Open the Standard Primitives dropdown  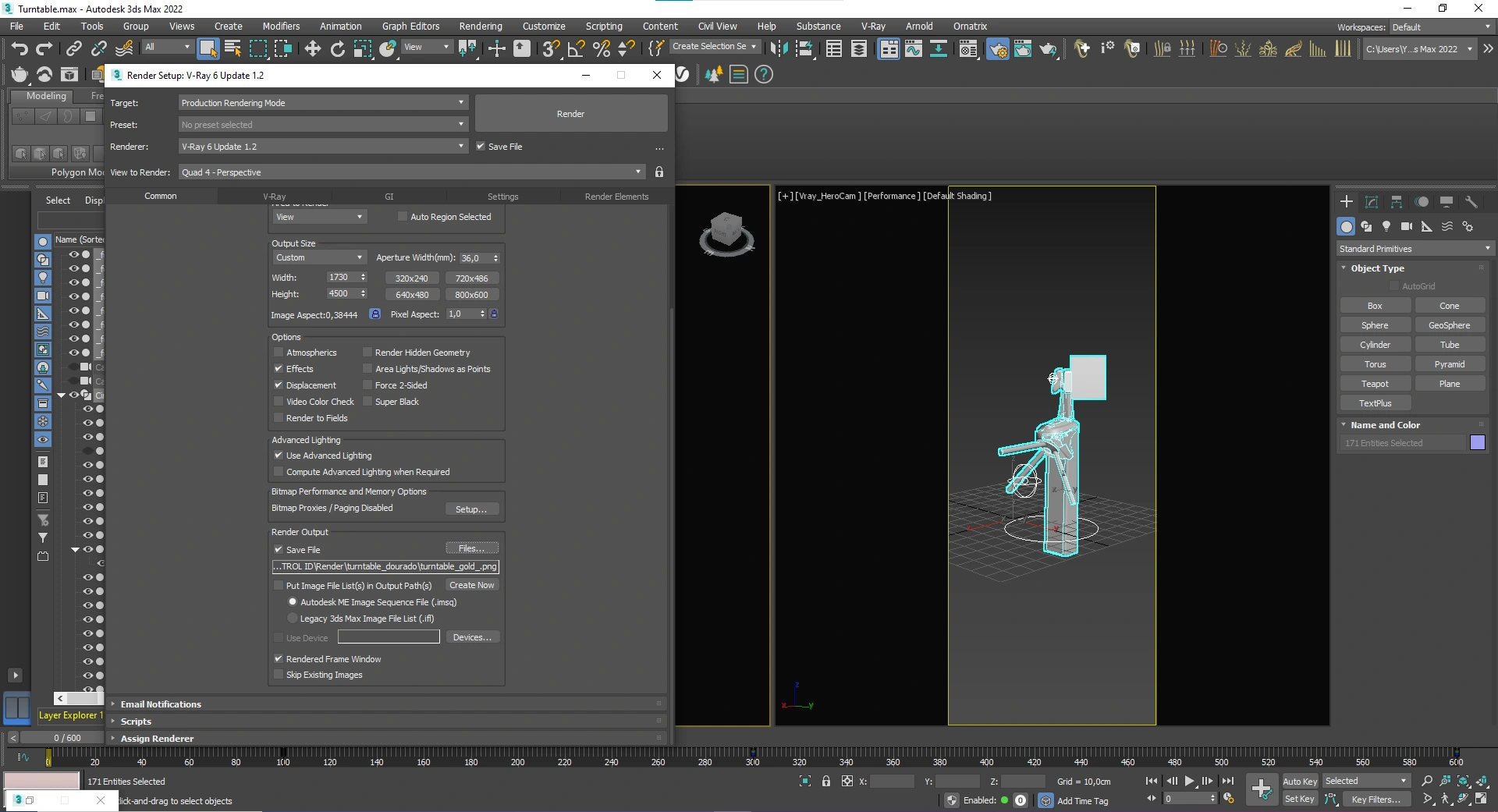click(x=1415, y=249)
